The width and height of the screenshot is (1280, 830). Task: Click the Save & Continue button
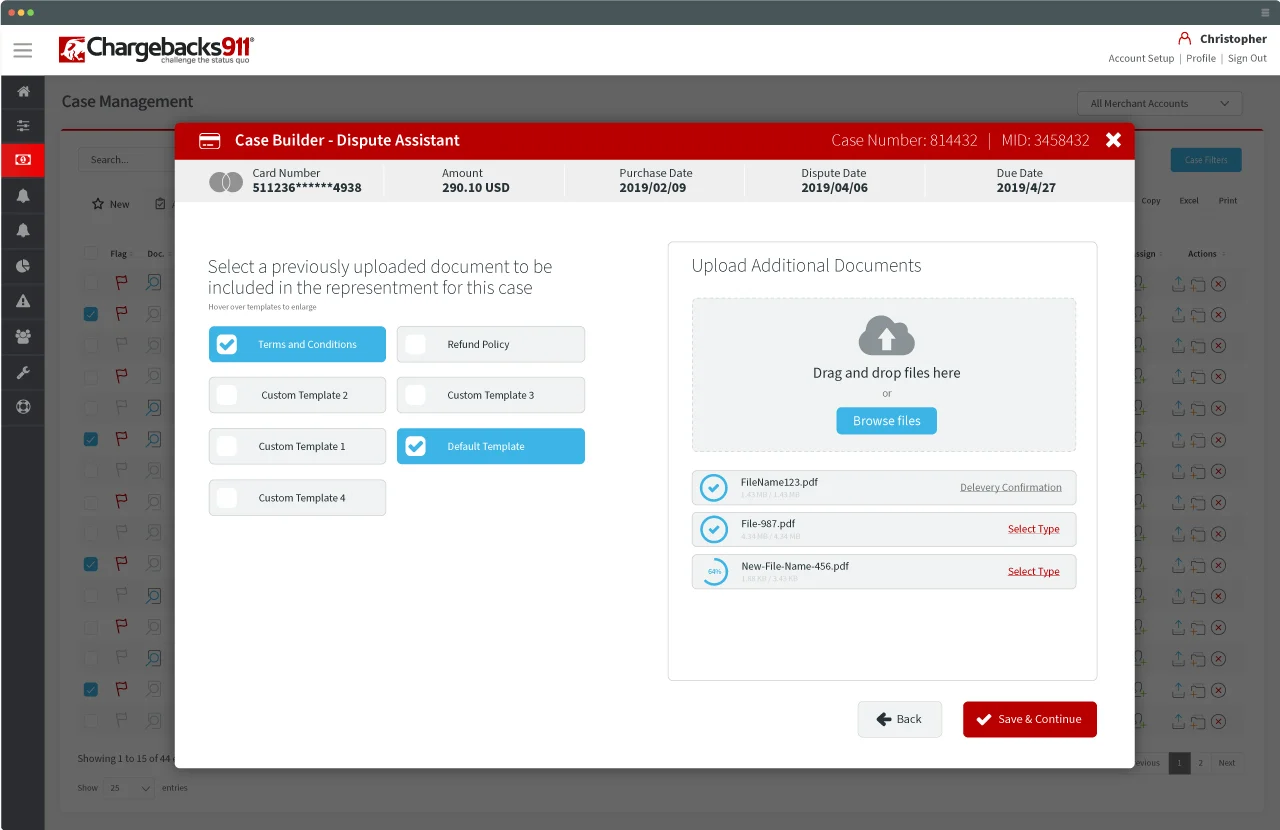coord(1029,719)
